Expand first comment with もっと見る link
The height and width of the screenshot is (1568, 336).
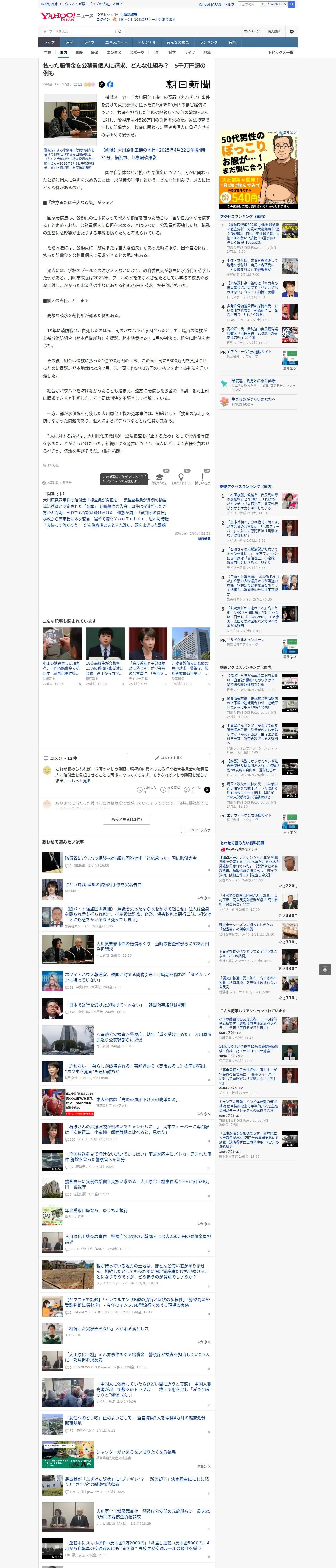(x=81, y=780)
